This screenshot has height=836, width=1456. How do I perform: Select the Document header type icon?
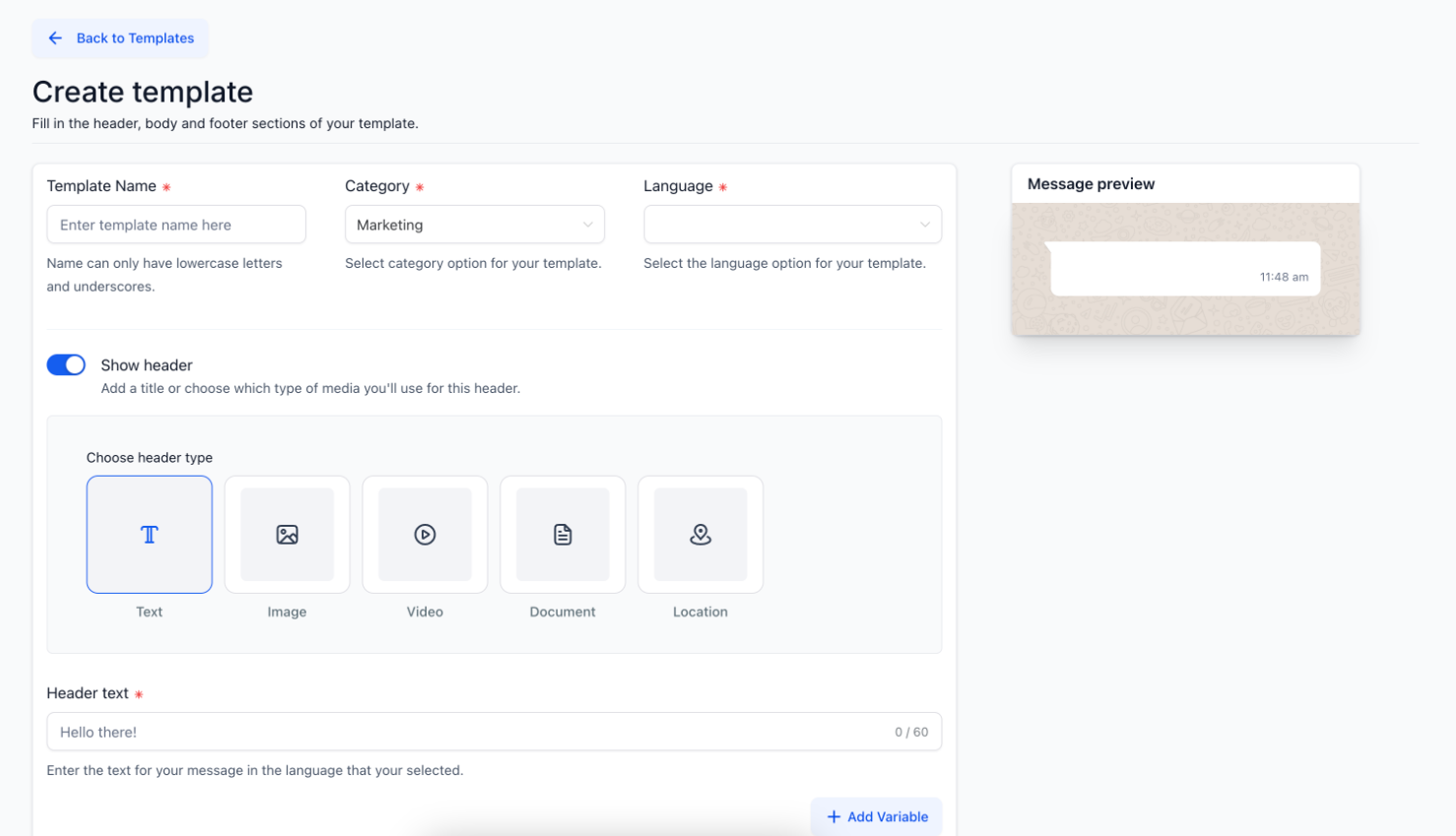tap(563, 535)
